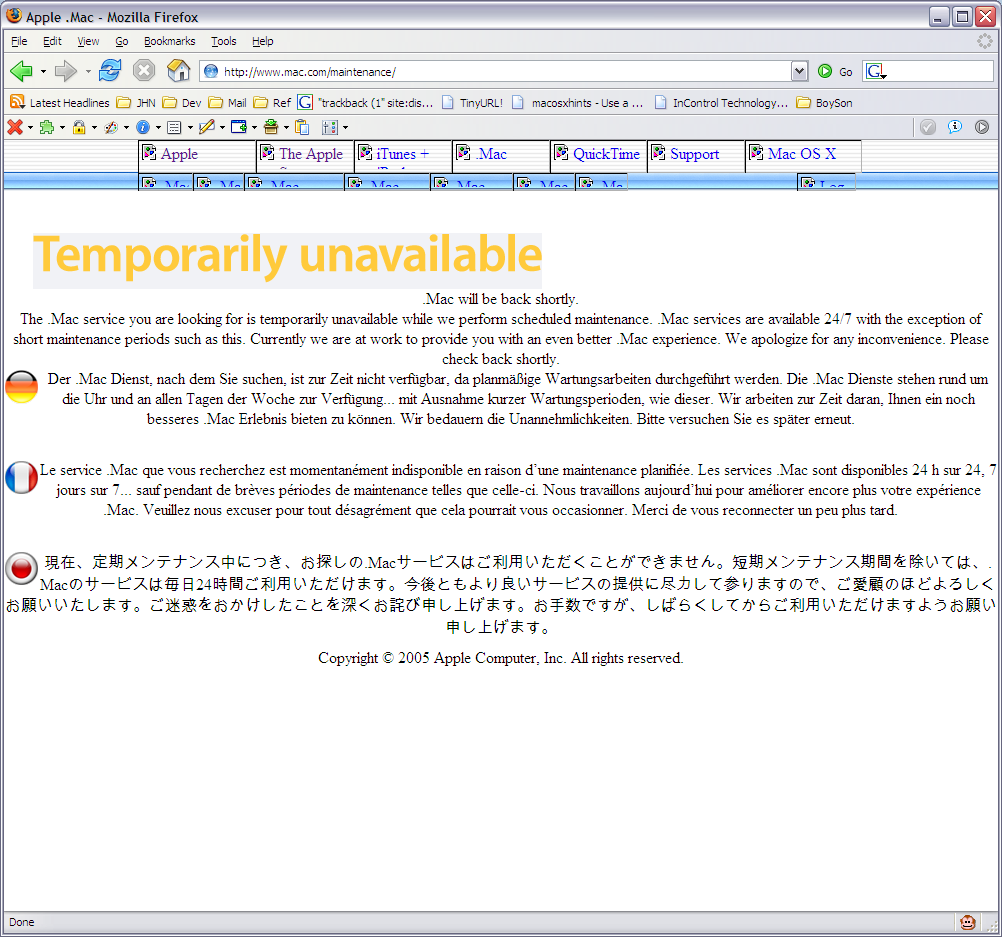The height and width of the screenshot is (937, 1002).
Task: Open the green puzzle piece menu
Action: [47, 127]
